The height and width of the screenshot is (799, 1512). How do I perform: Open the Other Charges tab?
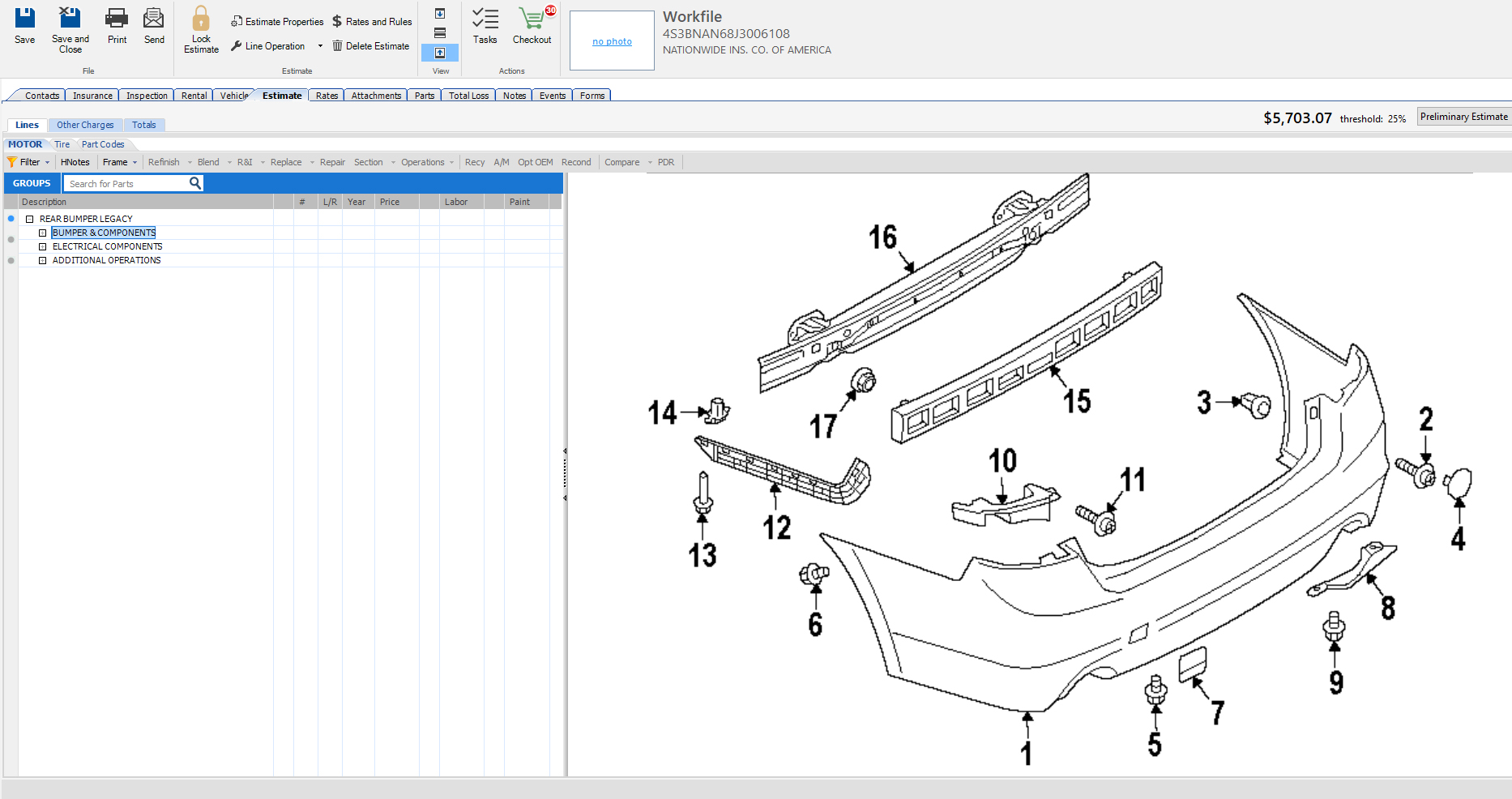pyautogui.click(x=85, y=125)
